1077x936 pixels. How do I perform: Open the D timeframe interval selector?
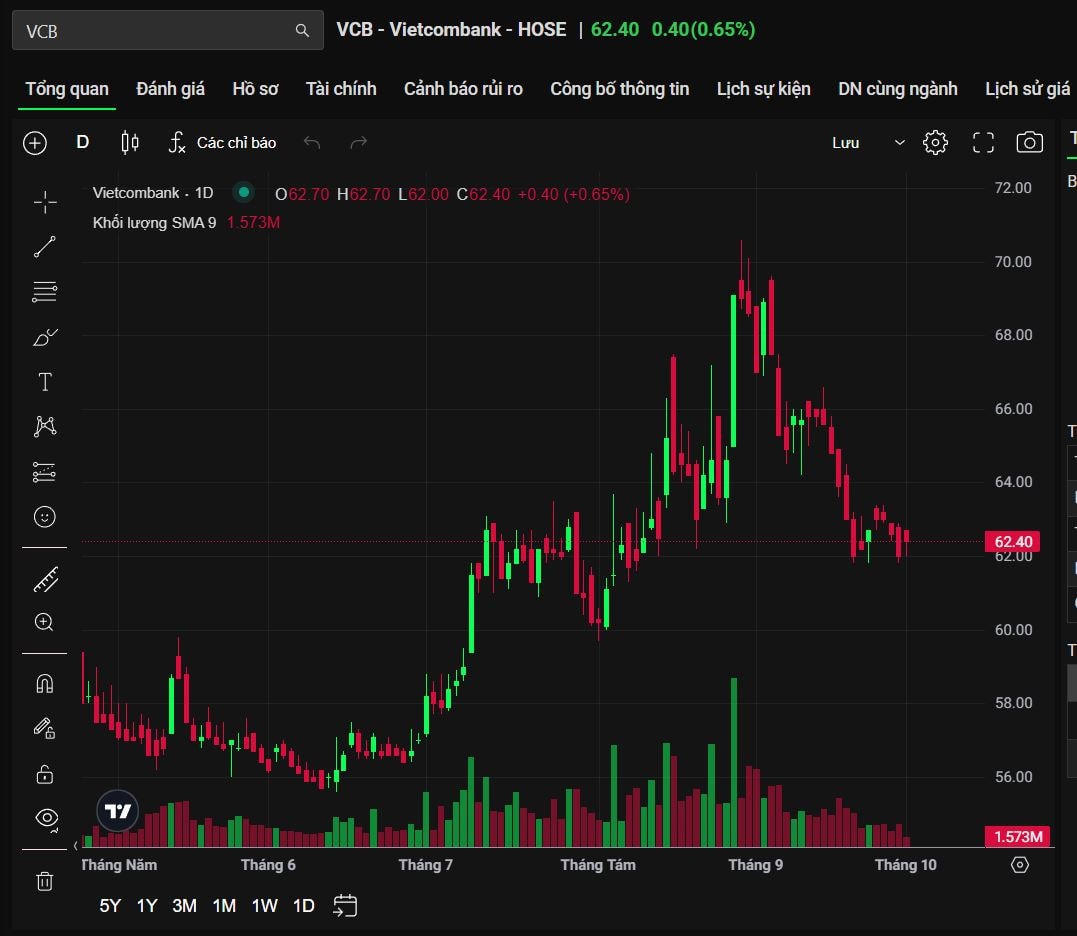click(83, 143)
